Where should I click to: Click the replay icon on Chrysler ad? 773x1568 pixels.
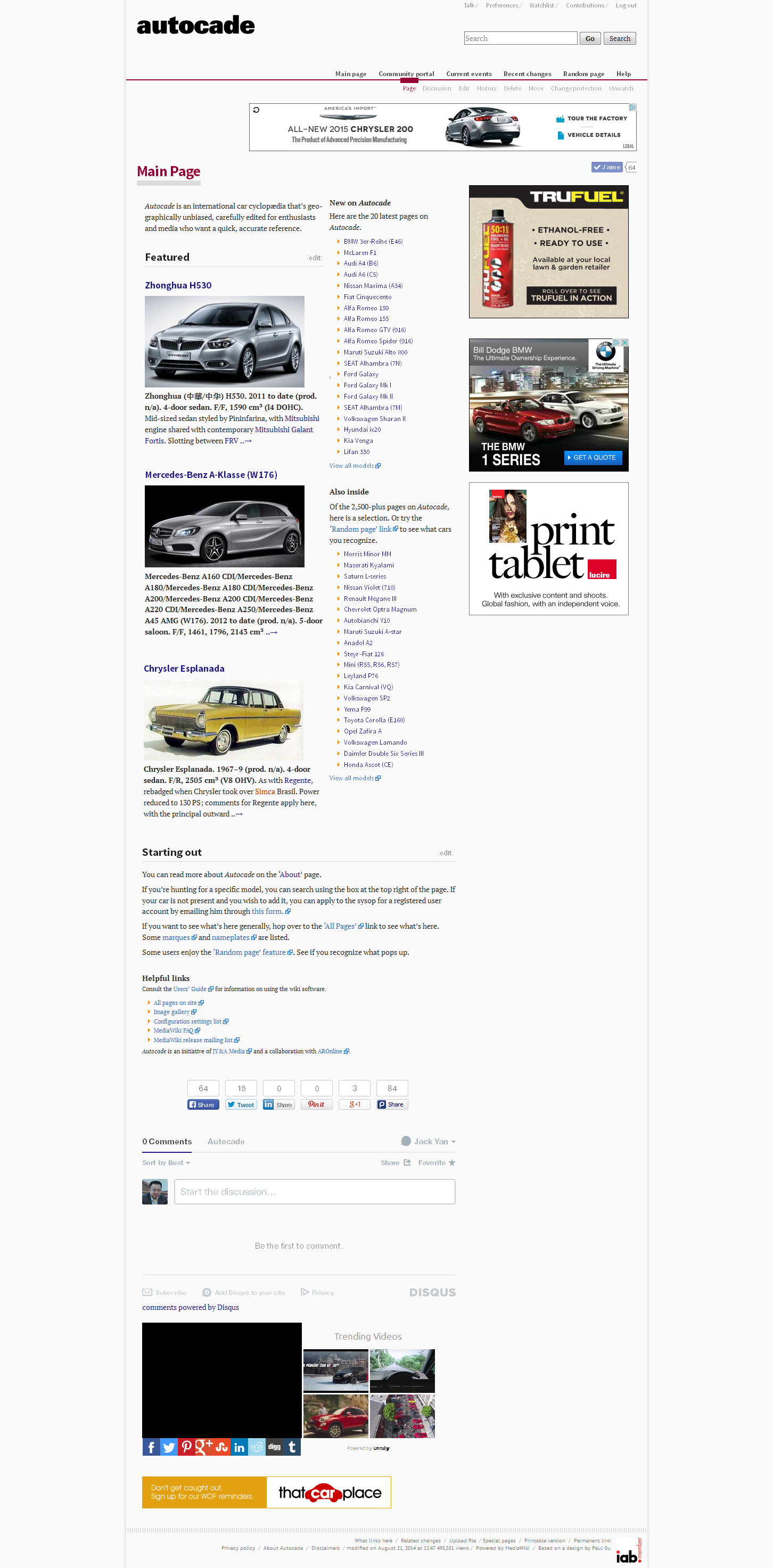[x=256, y=110]
